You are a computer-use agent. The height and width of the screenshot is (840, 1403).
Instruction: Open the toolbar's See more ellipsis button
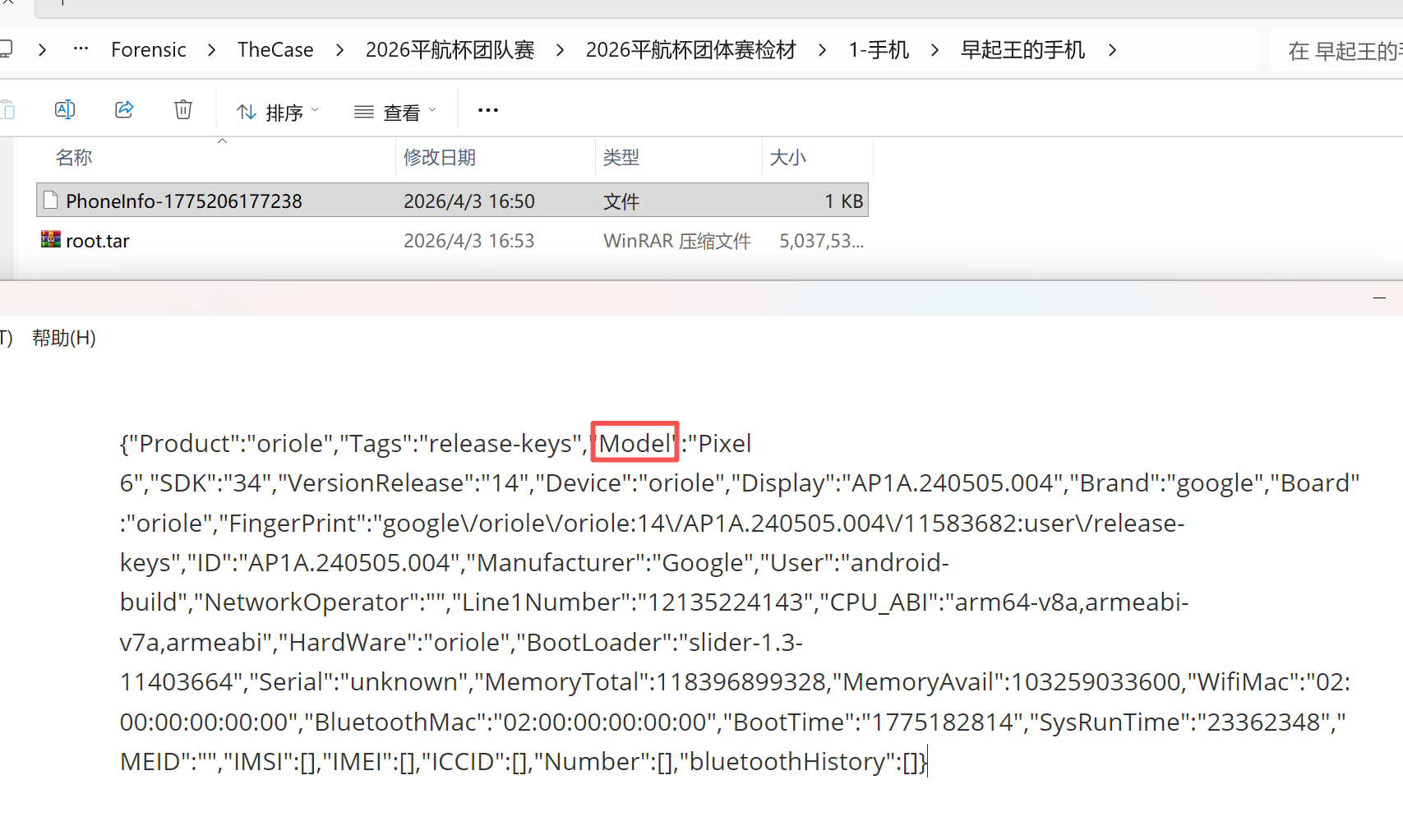(x=488, y=110)
